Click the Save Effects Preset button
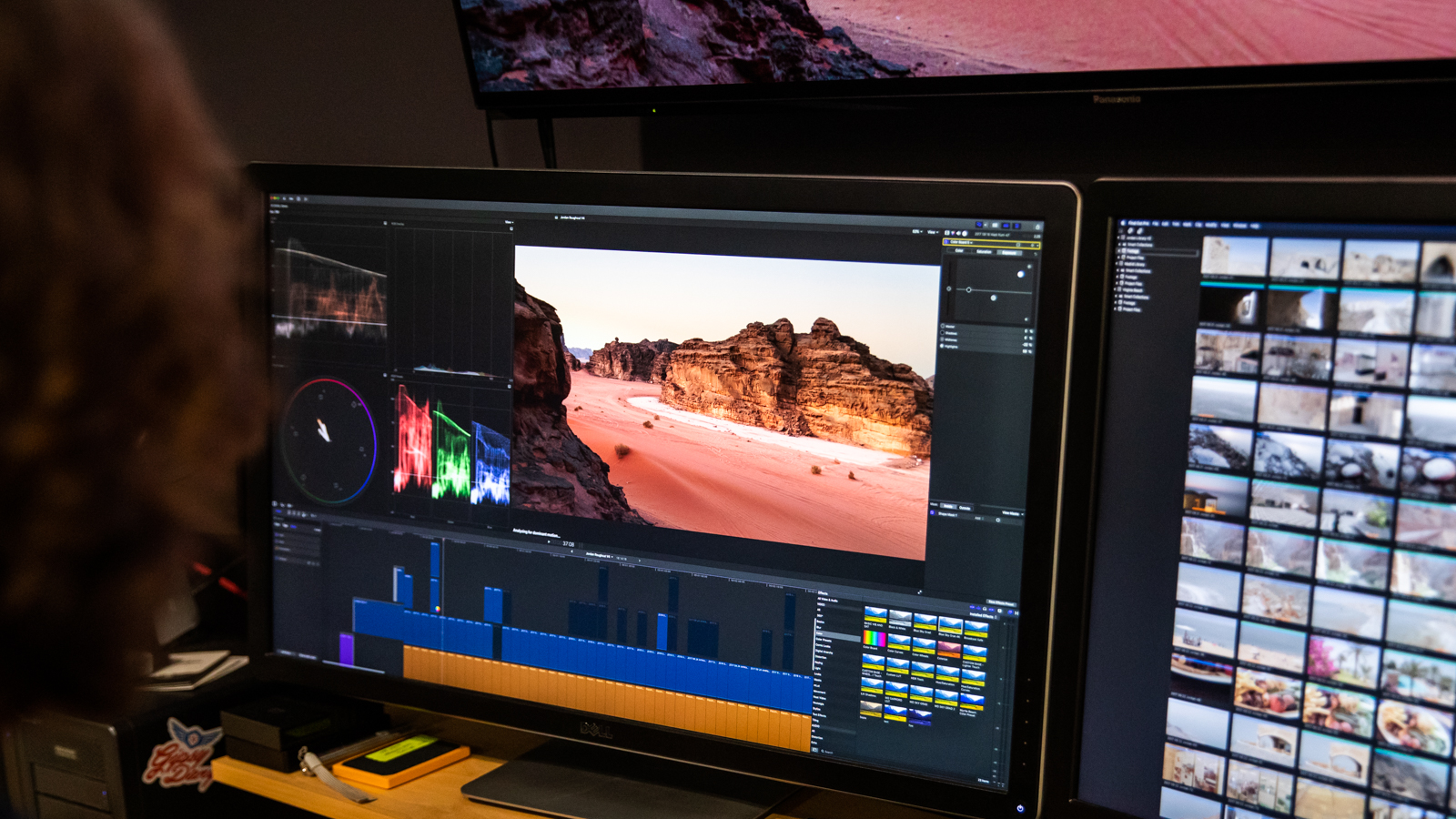Screen dimensions: 1456x819 [x=1001, y=603]
